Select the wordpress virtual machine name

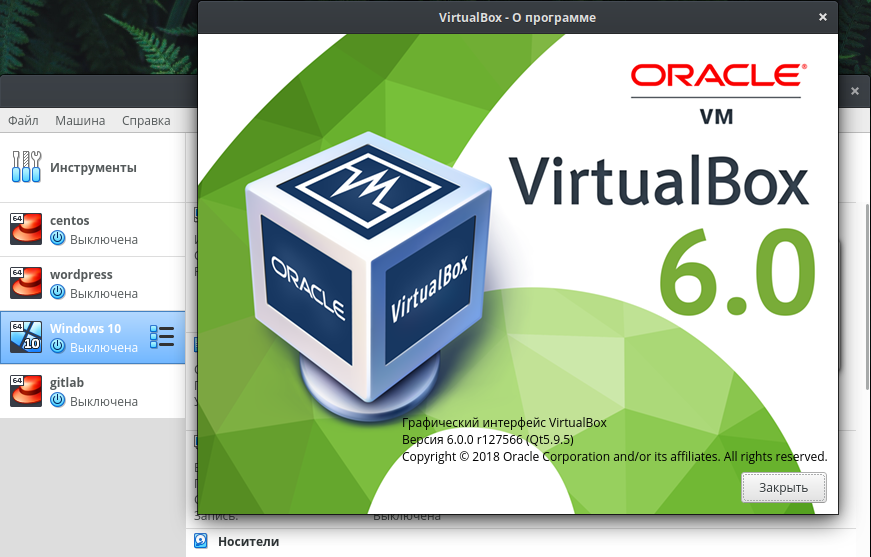(81, 274)
